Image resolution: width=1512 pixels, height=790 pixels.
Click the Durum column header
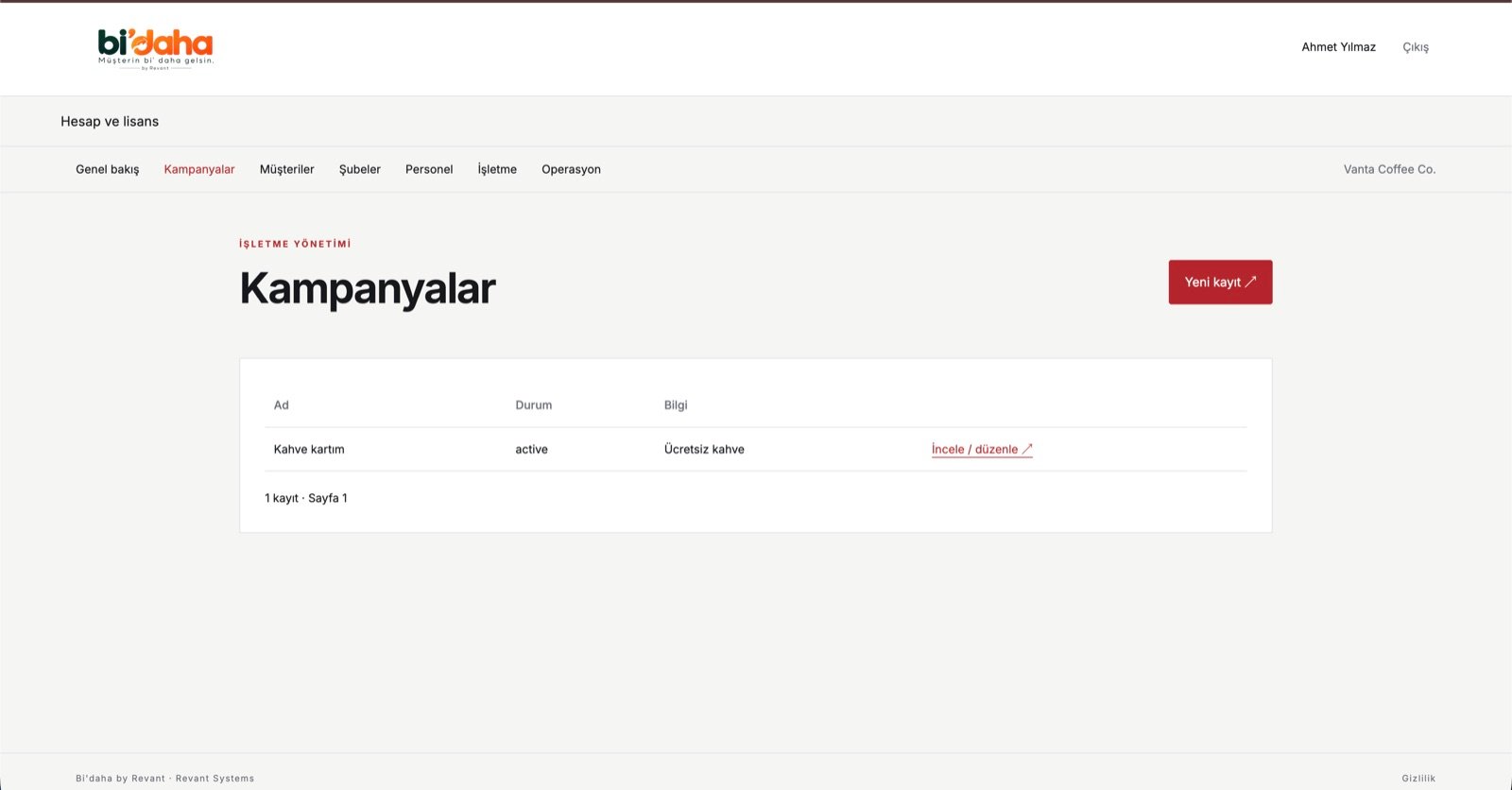click(534, 404)
